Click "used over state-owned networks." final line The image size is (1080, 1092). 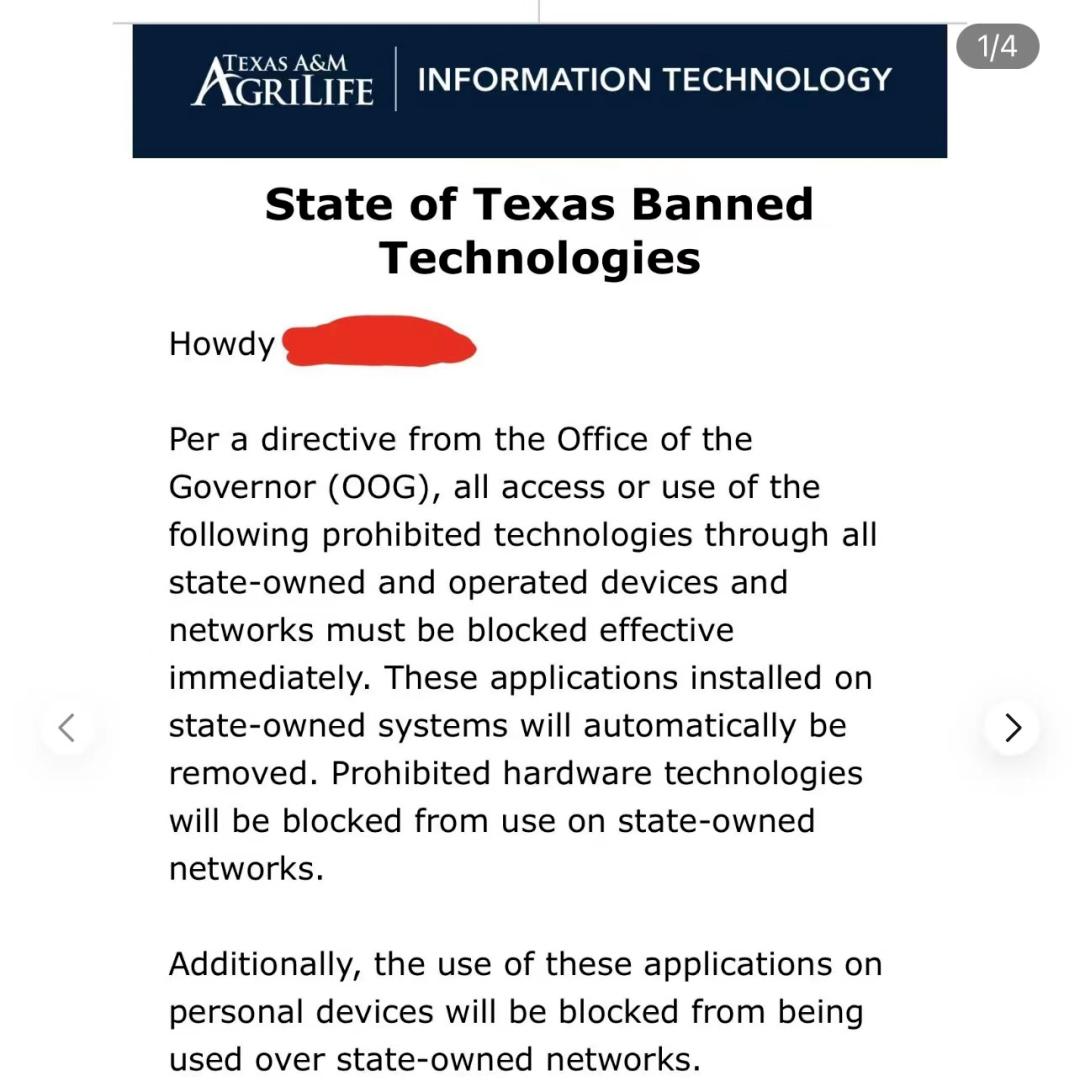point(434,1059)
